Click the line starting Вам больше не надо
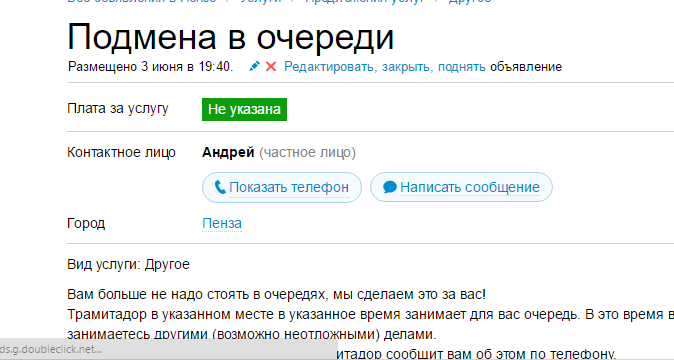Screen dimensions: 674x360 (276, 295)
